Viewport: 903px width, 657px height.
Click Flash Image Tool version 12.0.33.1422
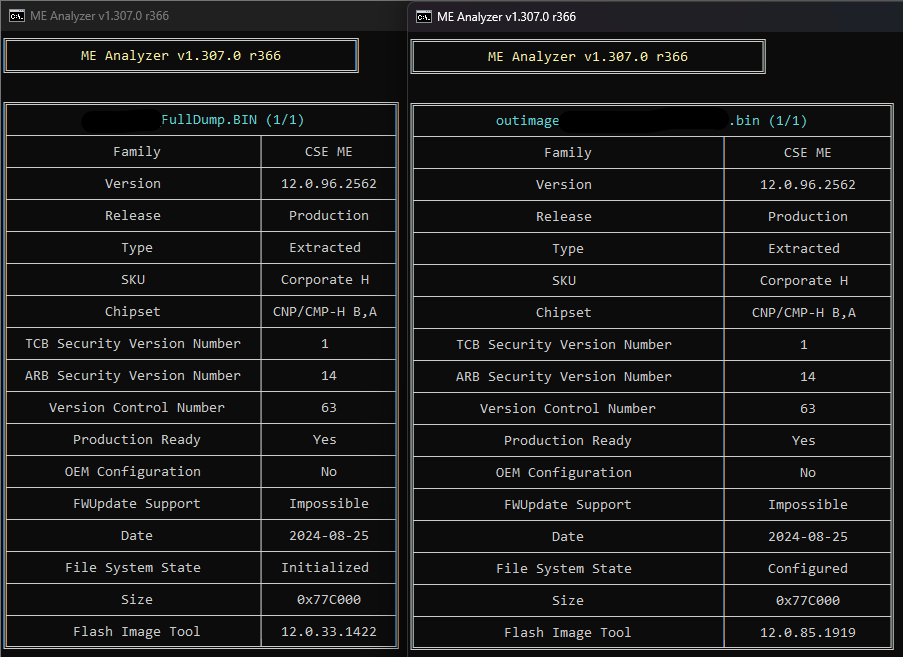click(328, 632)
